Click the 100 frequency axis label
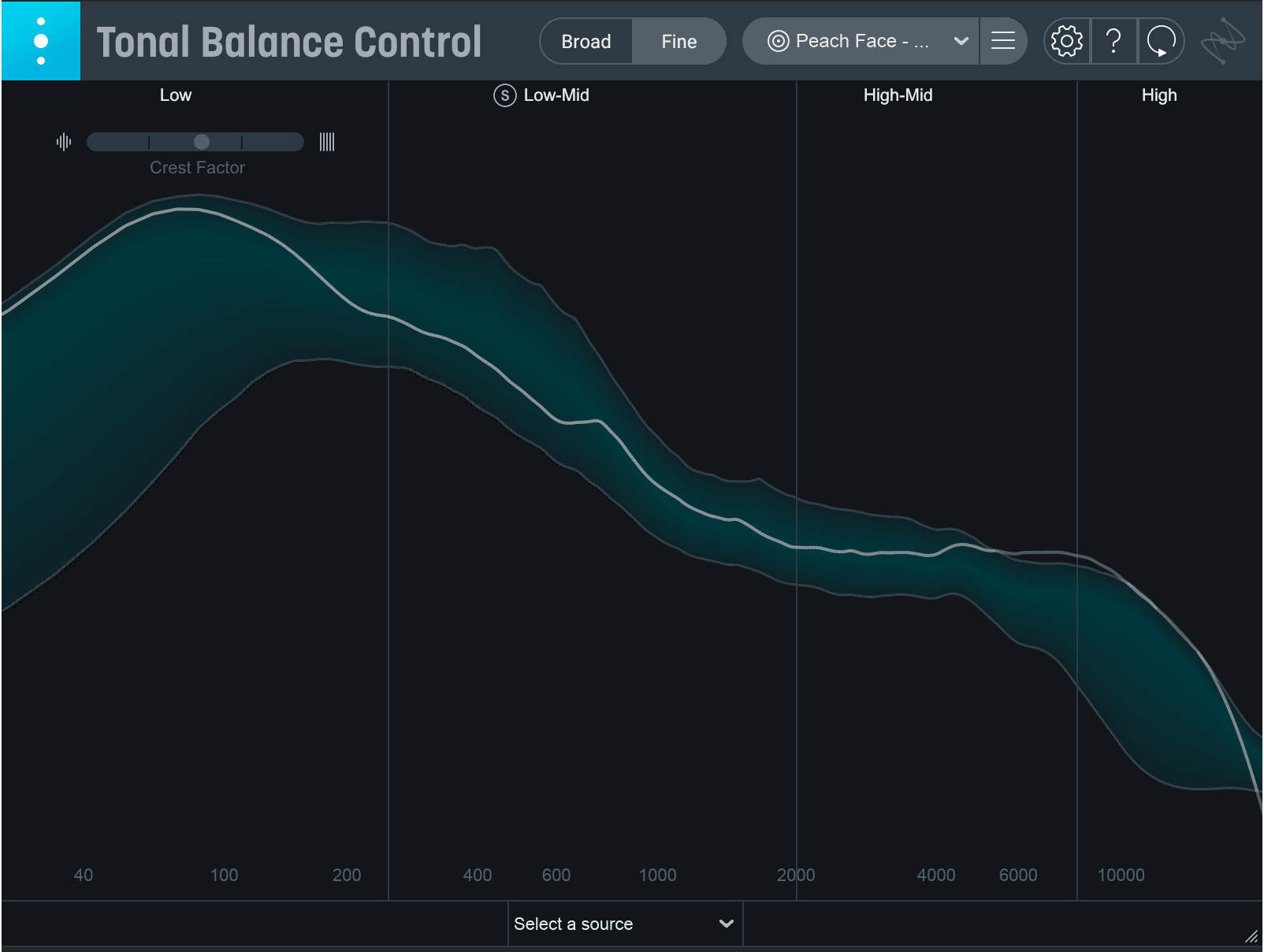The image size is (1264, 952). pyautogui.click(x=224, y=875)
